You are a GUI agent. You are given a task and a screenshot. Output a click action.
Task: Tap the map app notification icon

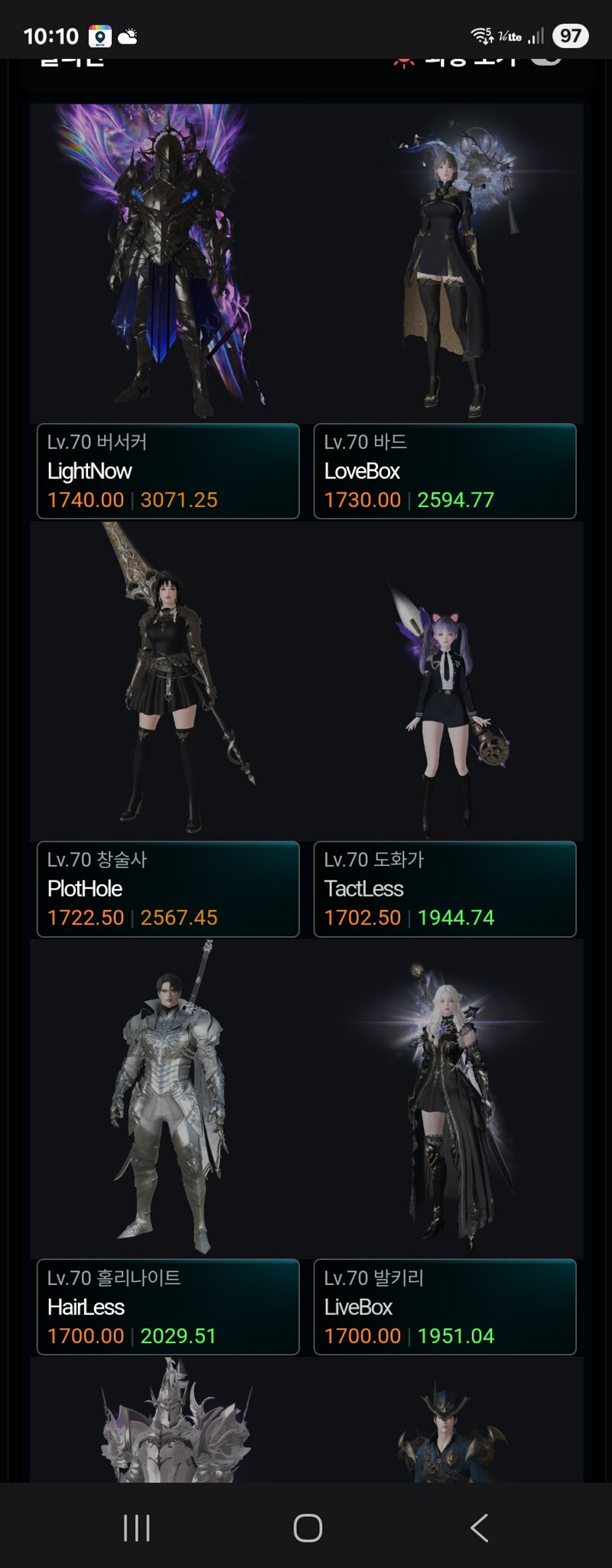pos(100,36)
